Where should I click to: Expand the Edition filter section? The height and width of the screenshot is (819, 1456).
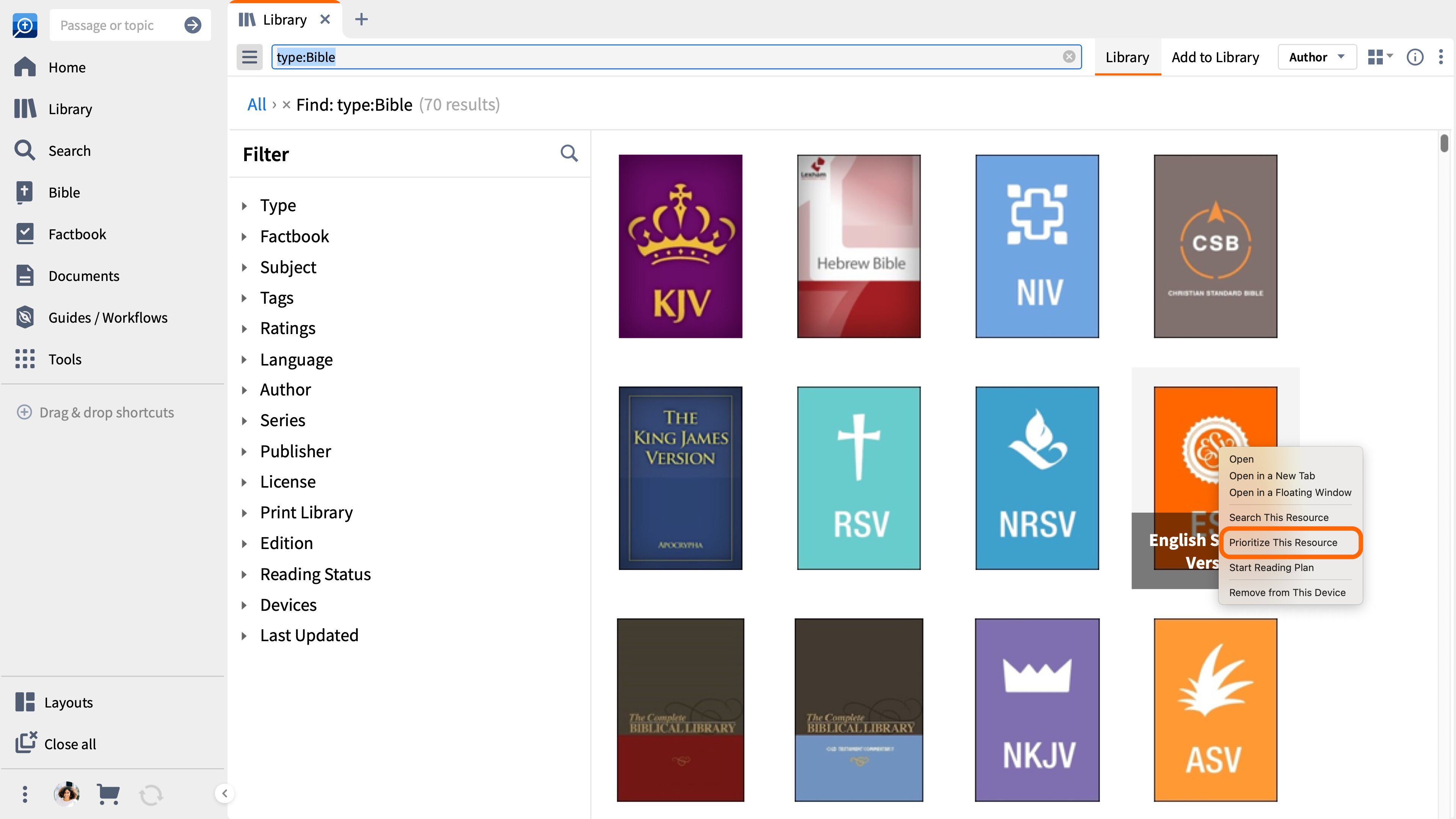(x=243, y=544)
